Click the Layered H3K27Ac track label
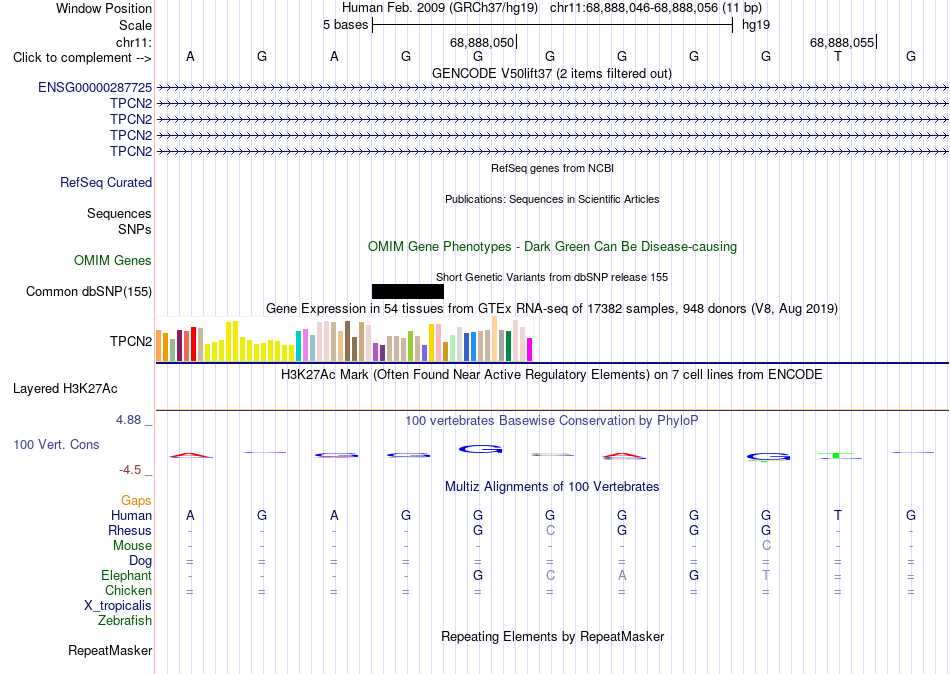 65,389
